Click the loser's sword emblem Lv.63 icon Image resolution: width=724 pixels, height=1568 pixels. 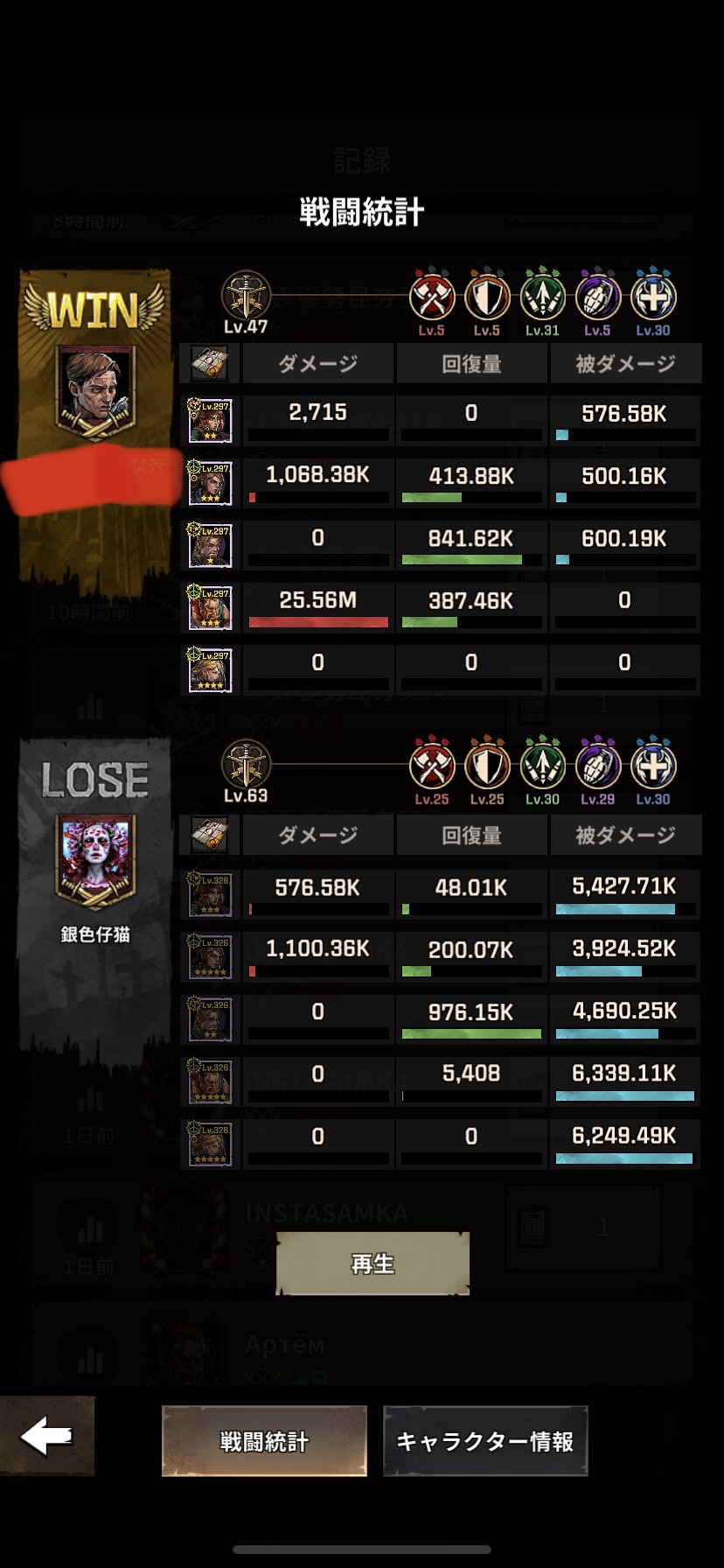click(x=246, y=765)
